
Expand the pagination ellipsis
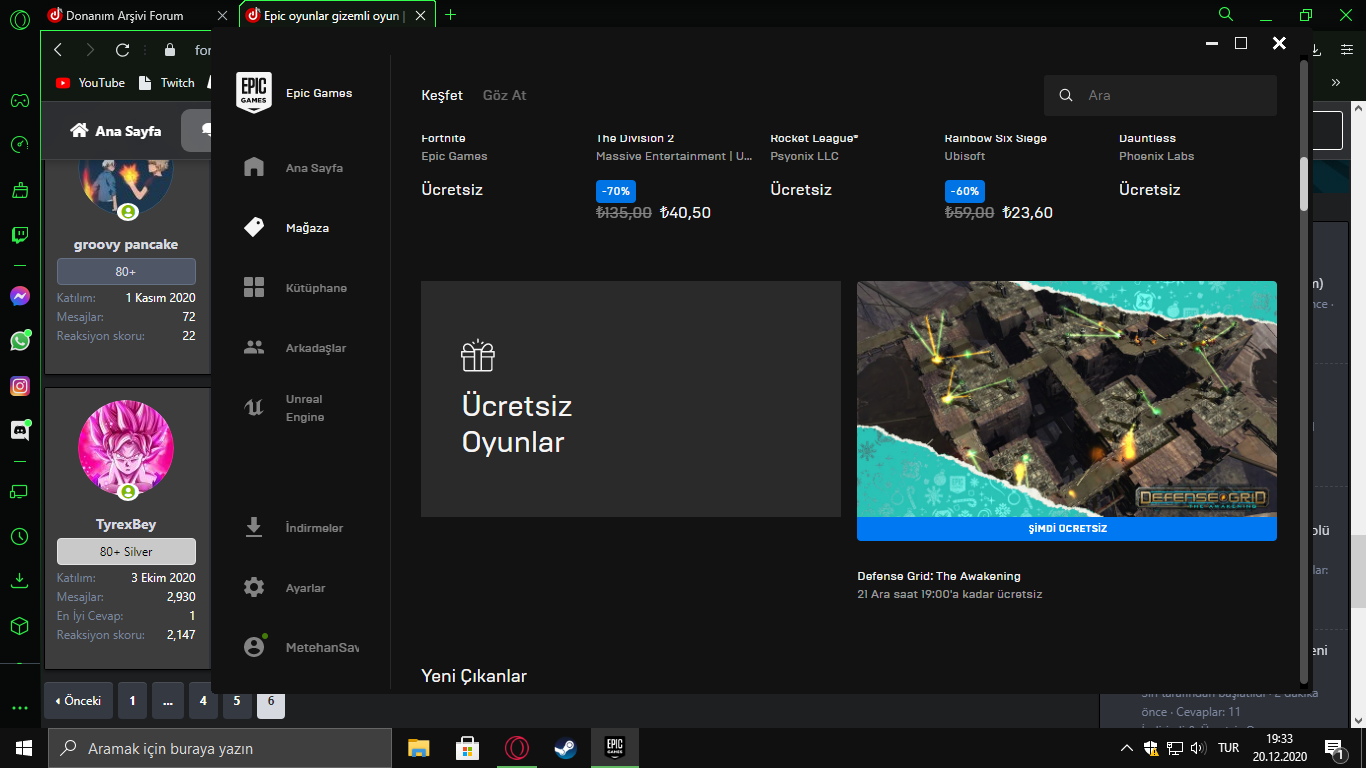(x=167, y=701)
